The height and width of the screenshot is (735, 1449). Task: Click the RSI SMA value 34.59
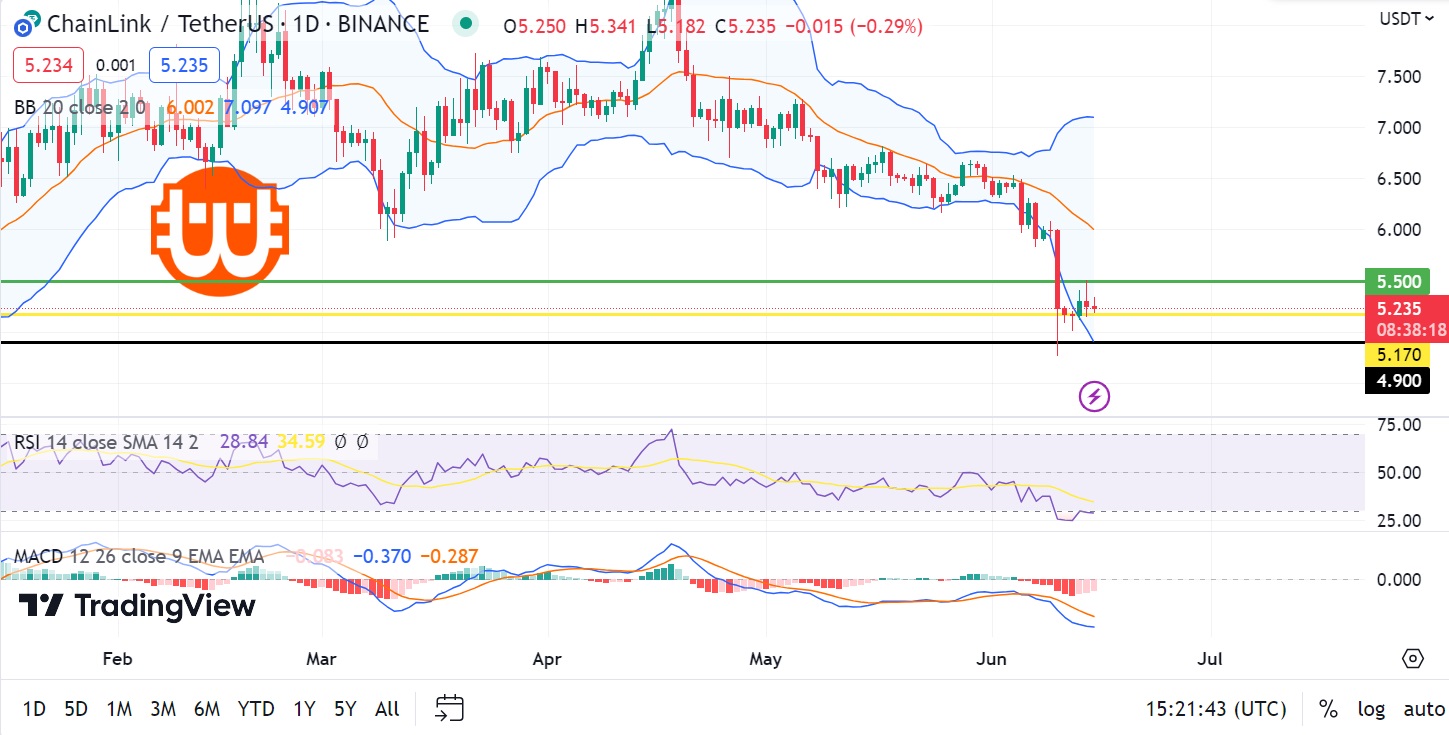coord(301,441)
